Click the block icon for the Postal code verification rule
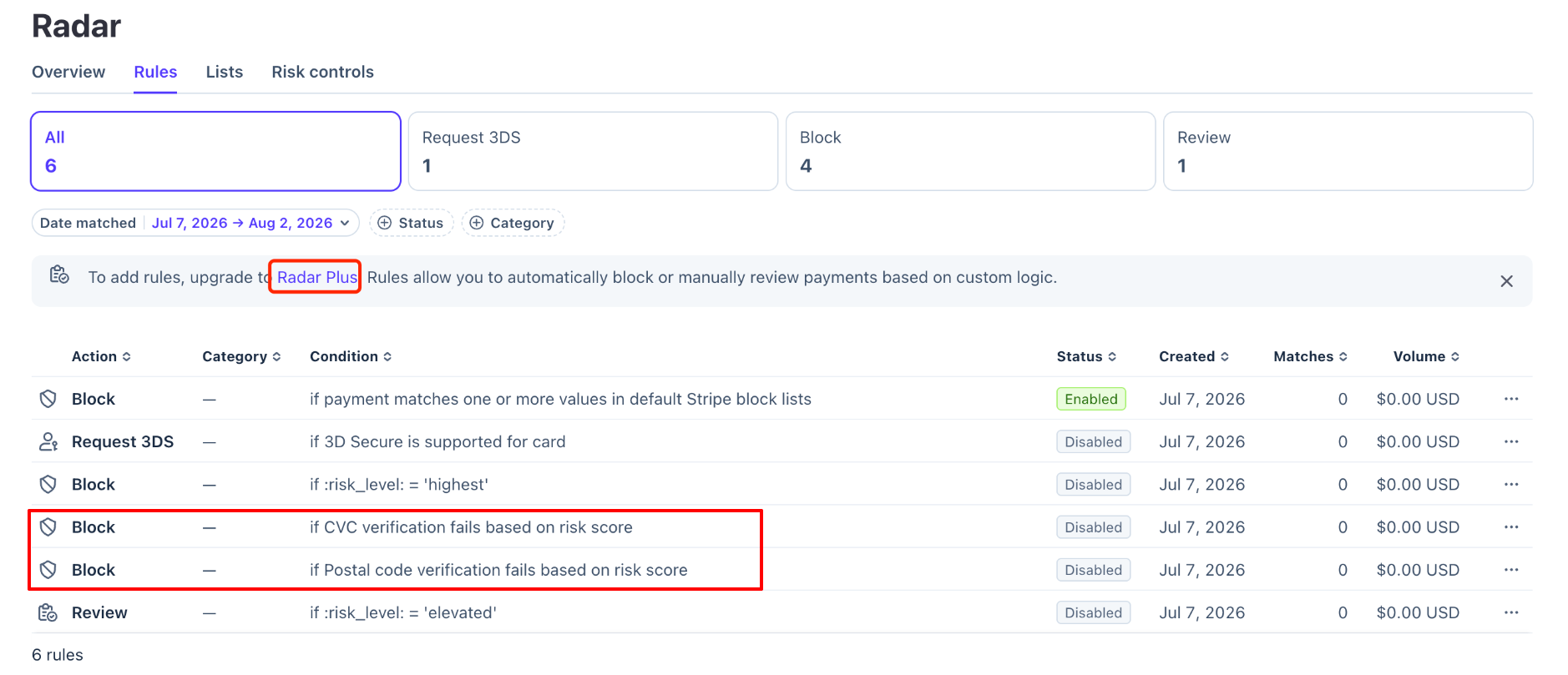 click(48, 569)
